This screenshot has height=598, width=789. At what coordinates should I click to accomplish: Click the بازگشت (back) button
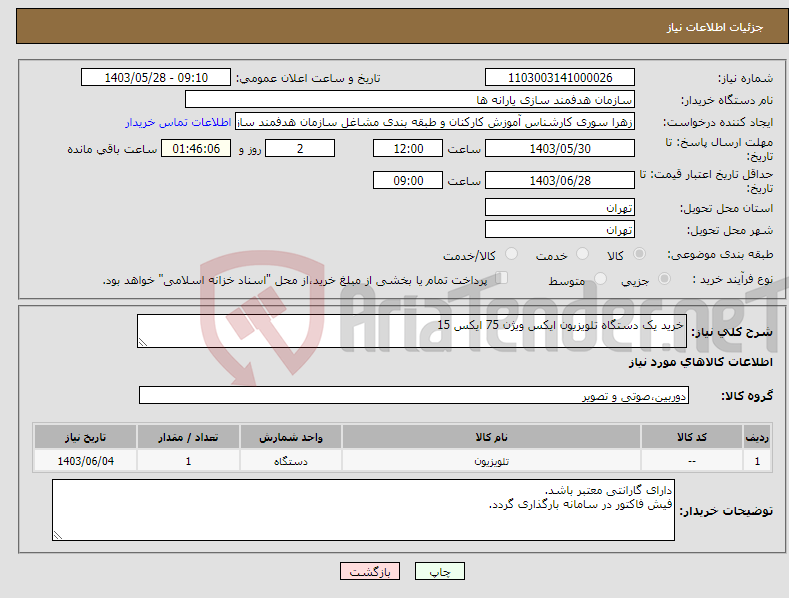[x=370, y=571]
